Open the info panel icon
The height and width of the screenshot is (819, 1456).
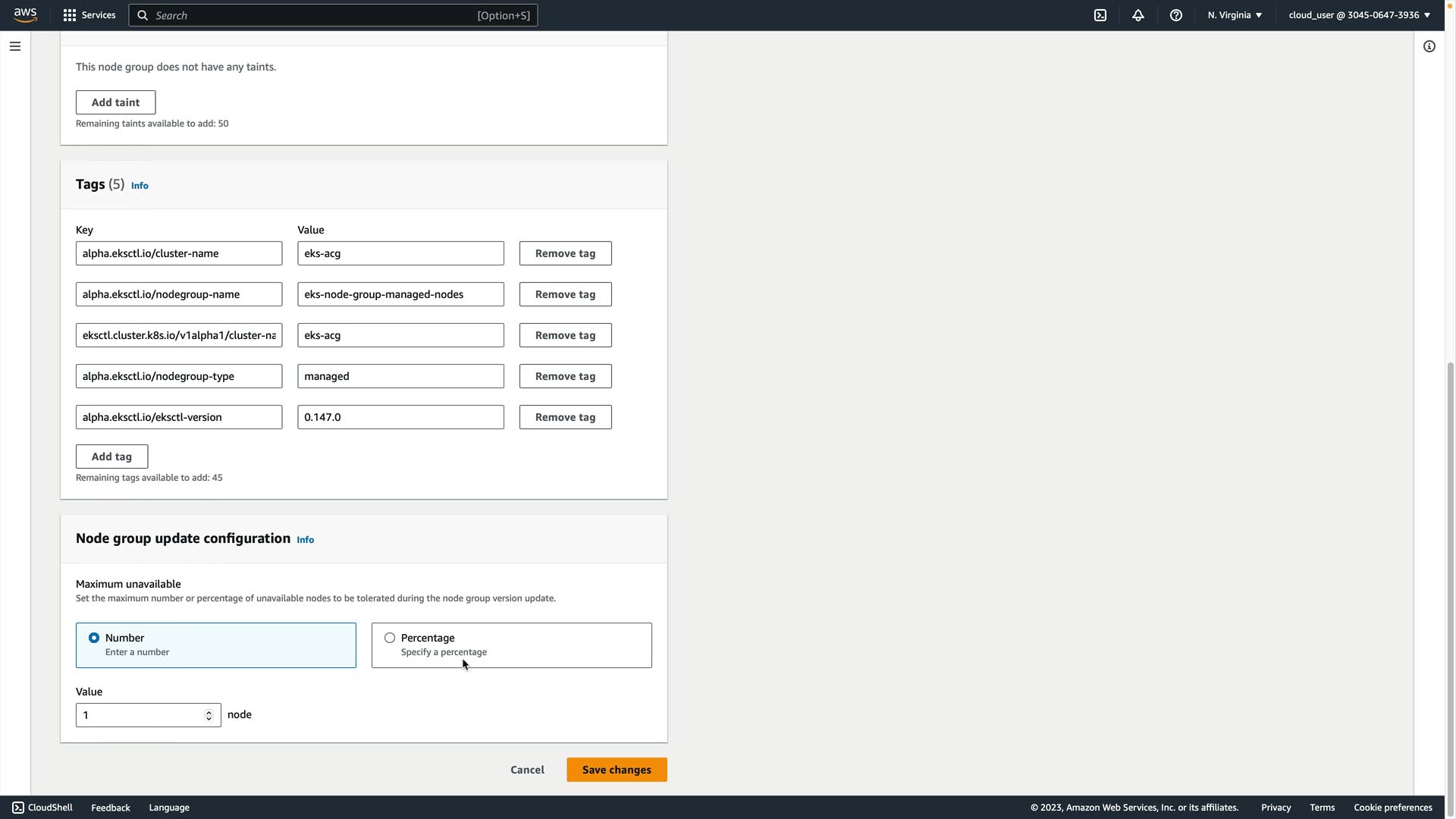pyautogui.click(x=1429, y=46)
